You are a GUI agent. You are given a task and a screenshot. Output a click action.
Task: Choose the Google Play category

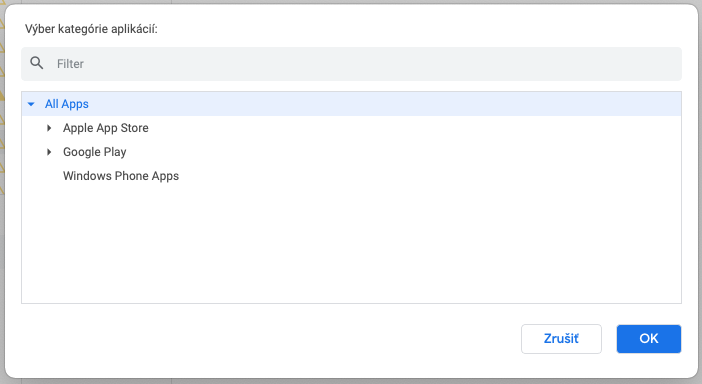(94, 152)
